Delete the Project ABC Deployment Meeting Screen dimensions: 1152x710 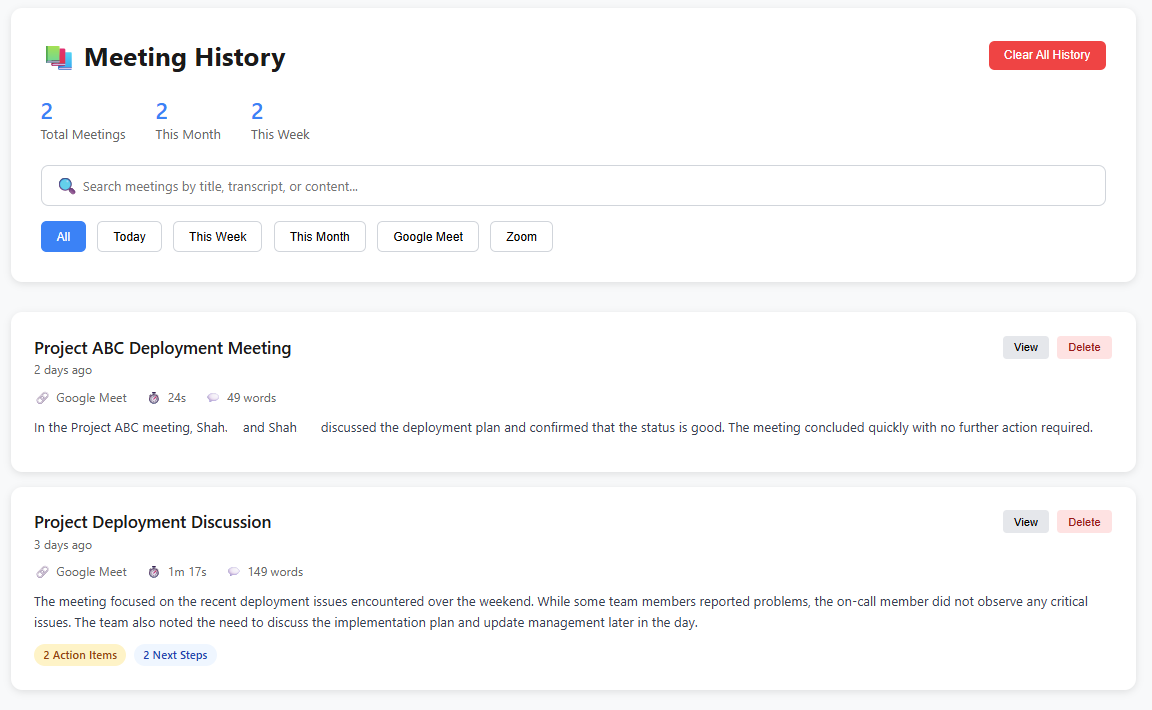[x=1083, y=348]
